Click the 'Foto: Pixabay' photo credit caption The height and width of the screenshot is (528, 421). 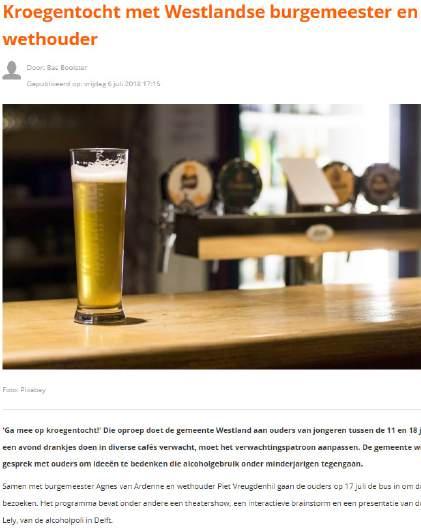tap(24, 390)
